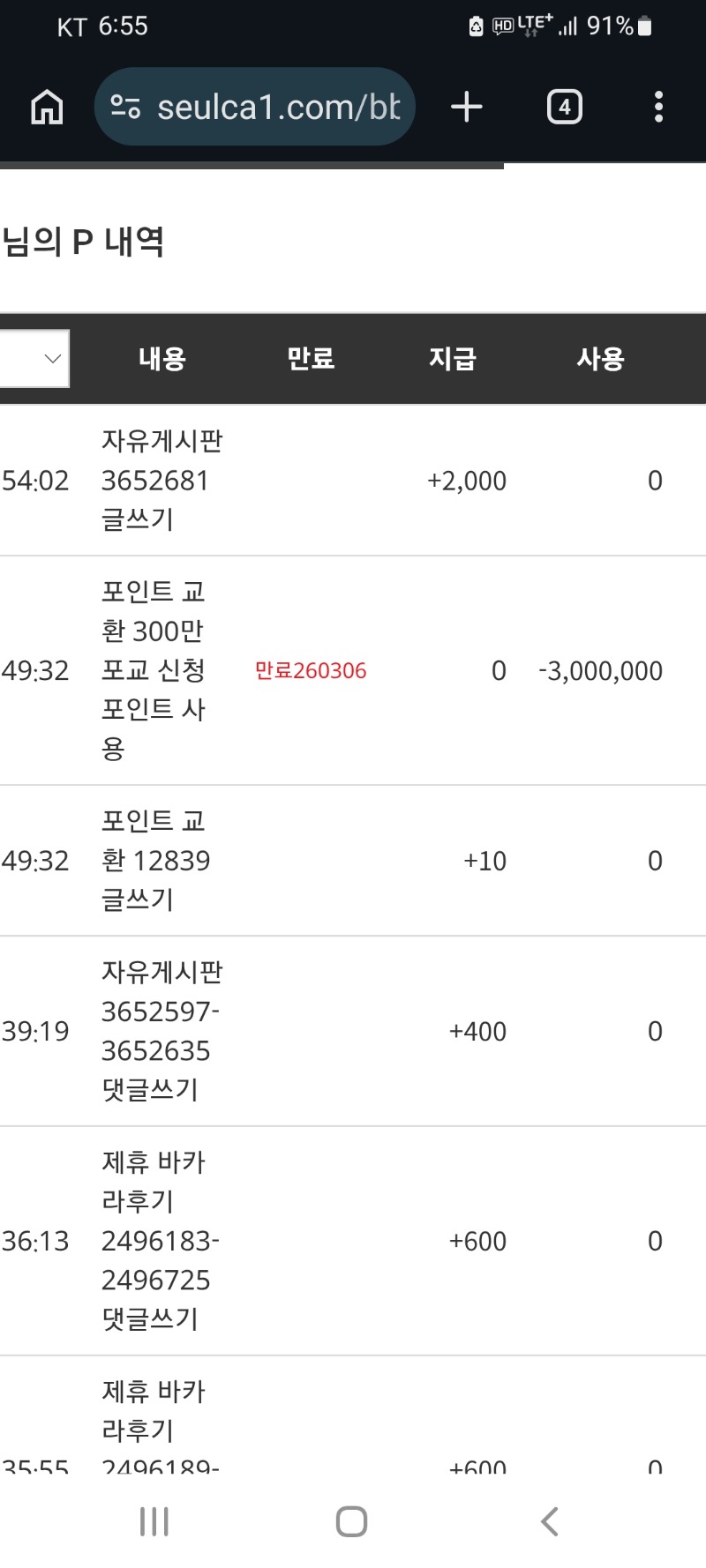Open a new tab with plus icon
The height and width of the screenshot is (1568, 706).
pyautogui.click(x=467, y=108)
